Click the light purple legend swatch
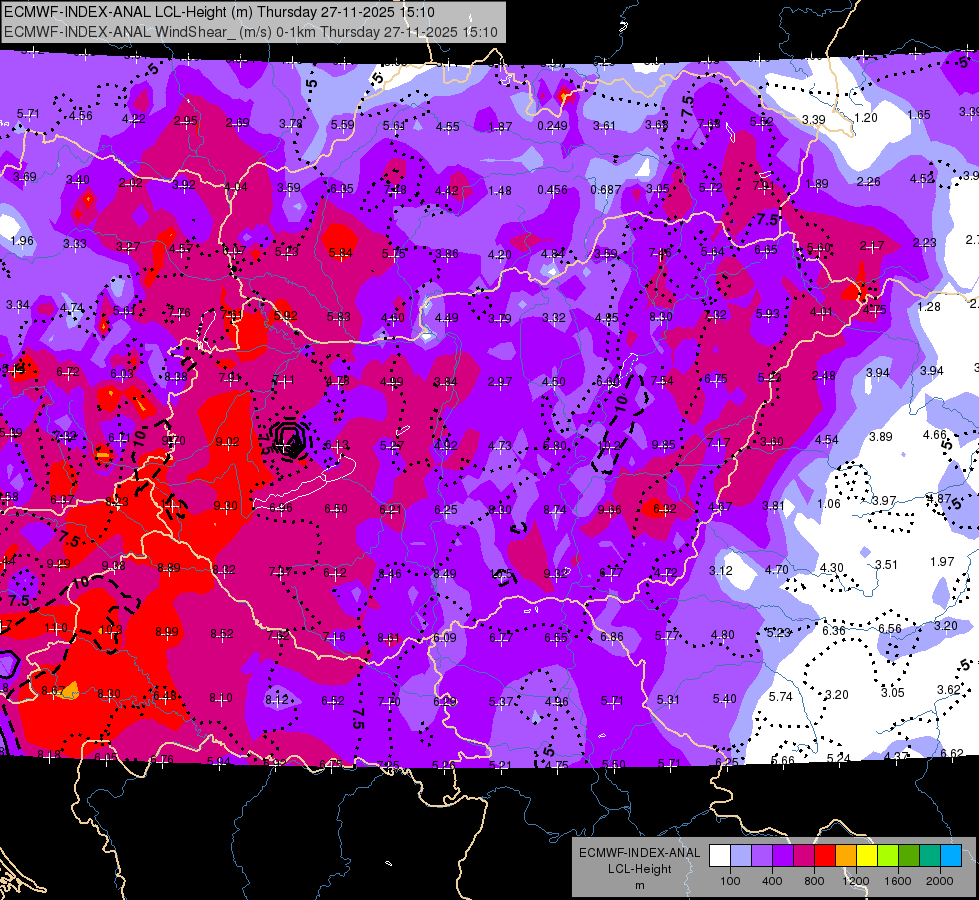 [x=762, y=856]
